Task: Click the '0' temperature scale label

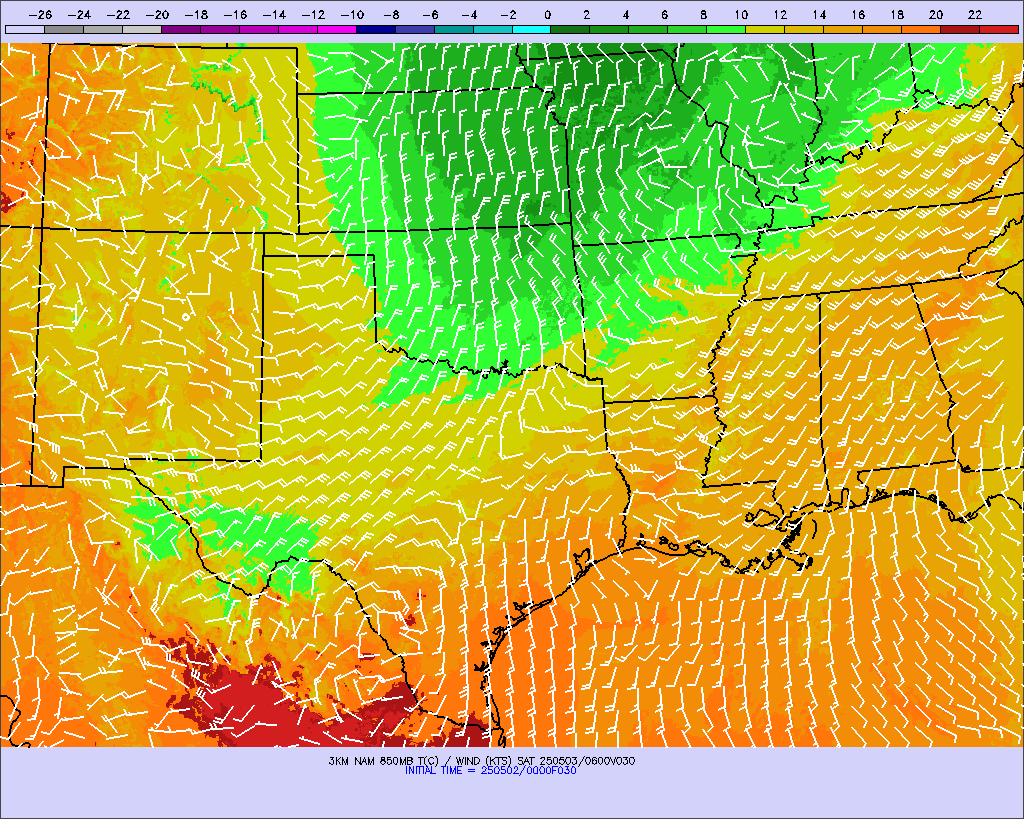Action: pyautogui.click(x=547, y=14)
